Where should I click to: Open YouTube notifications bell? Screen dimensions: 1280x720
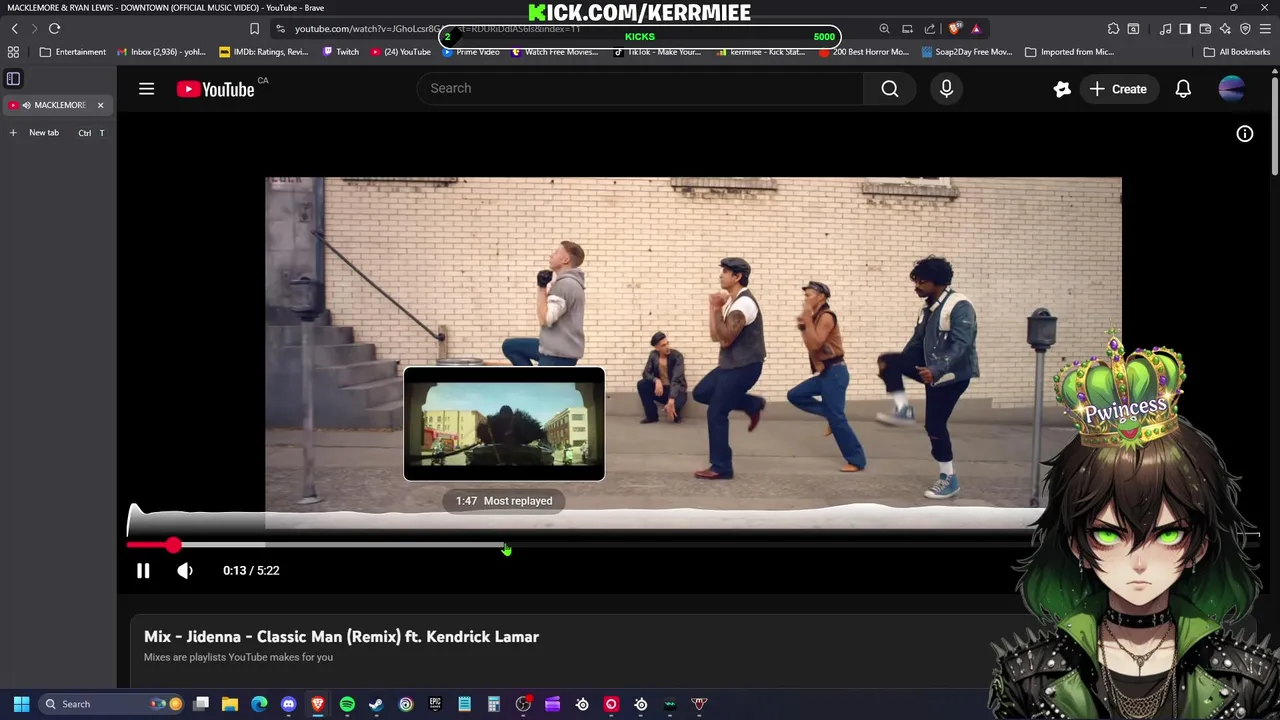(1183, 89)
